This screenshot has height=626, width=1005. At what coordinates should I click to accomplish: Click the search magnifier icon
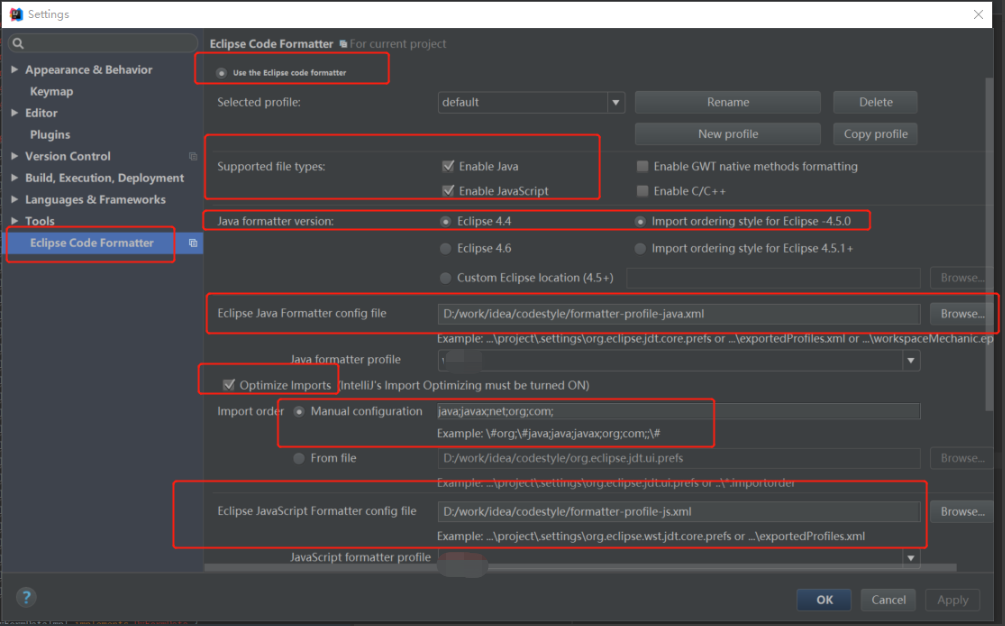tap(18, 44)
